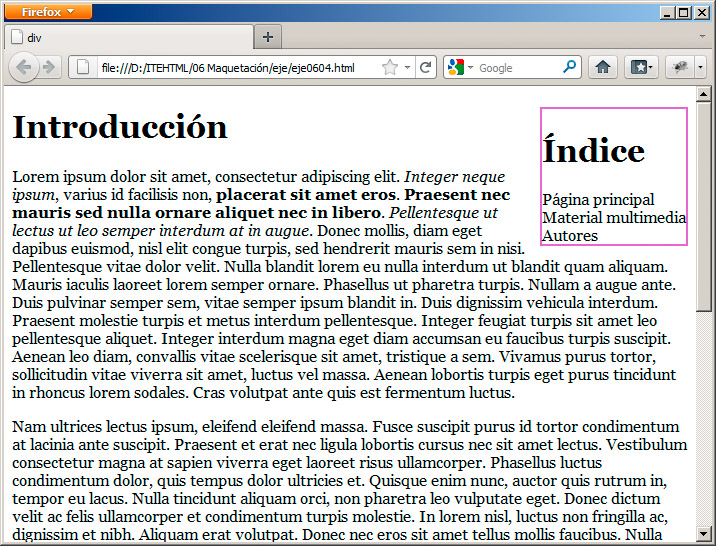The image size is (716, 546).
Task: Maximize the Firefox window
Action: (684, 12)
